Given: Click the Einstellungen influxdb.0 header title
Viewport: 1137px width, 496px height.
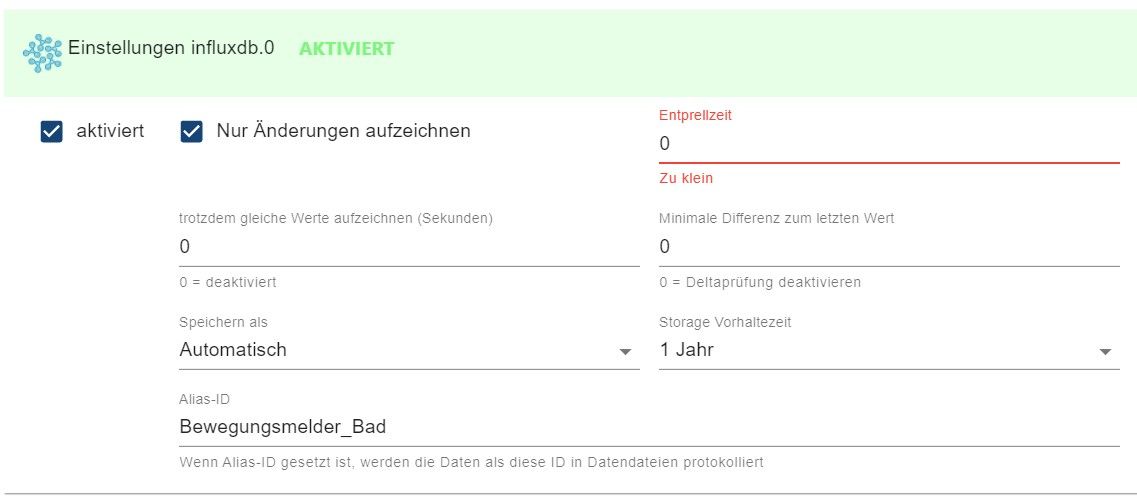Looking at the screenshot, I should click(x=171, y=48).
